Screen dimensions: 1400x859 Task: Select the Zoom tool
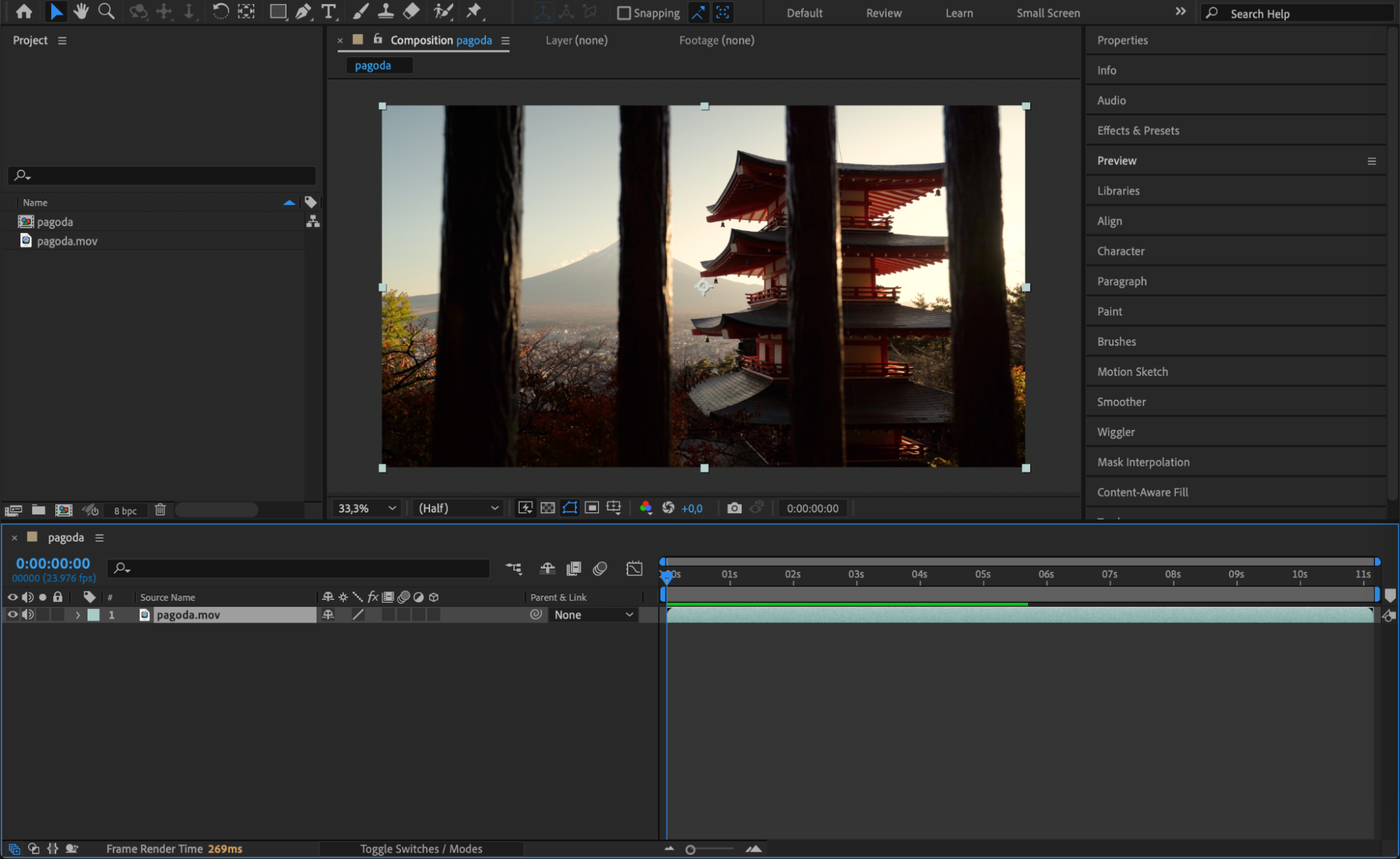pos(106,11)
